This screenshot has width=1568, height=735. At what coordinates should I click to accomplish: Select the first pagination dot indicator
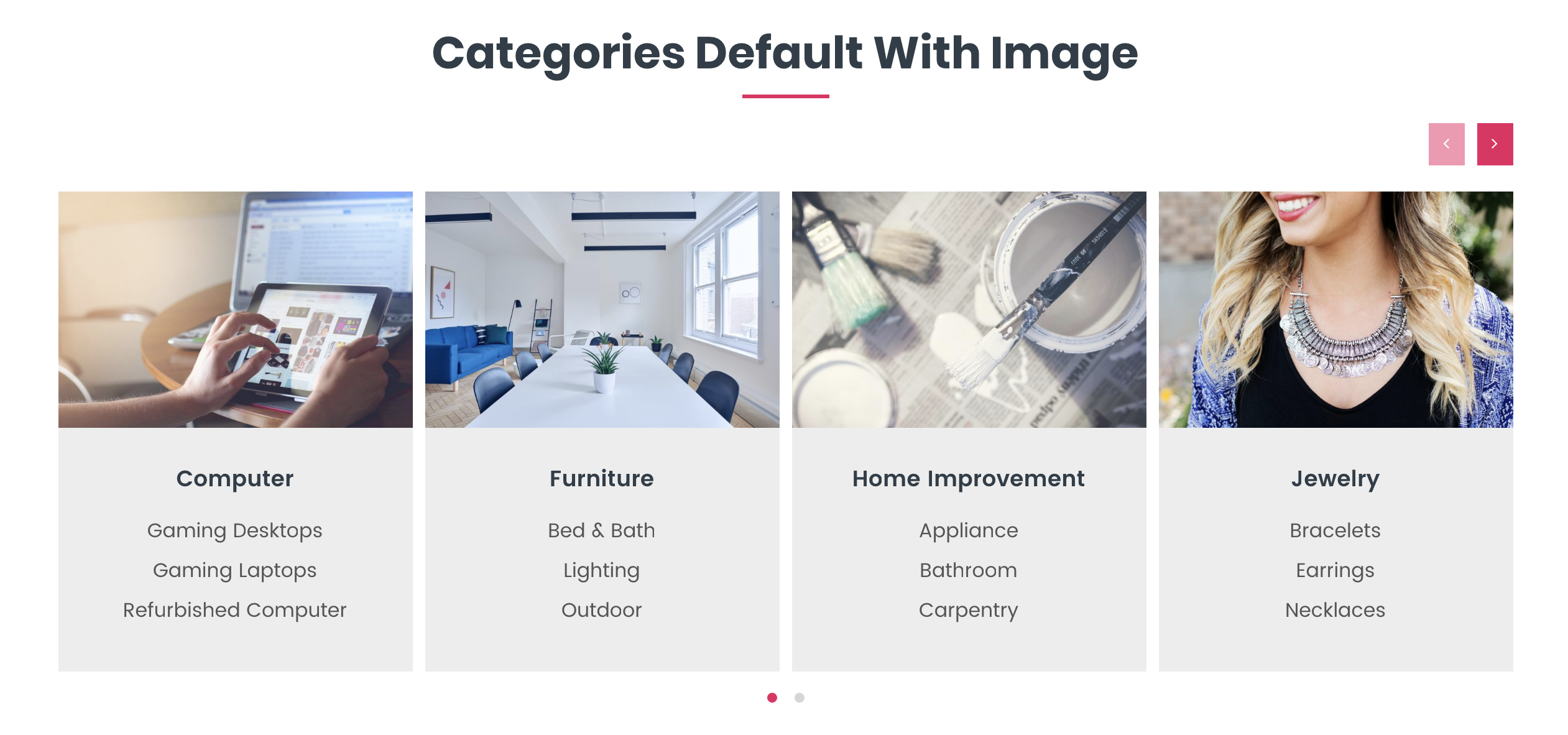pyautogui.click(x=773, y=698)
